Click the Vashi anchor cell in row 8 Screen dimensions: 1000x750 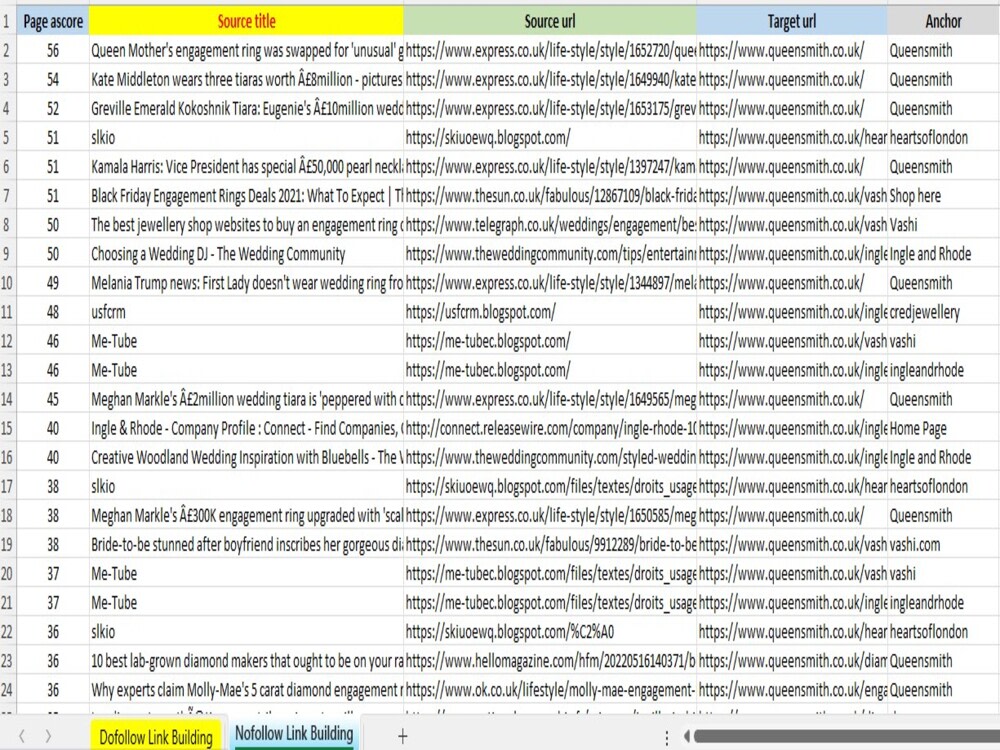point(943,224)
